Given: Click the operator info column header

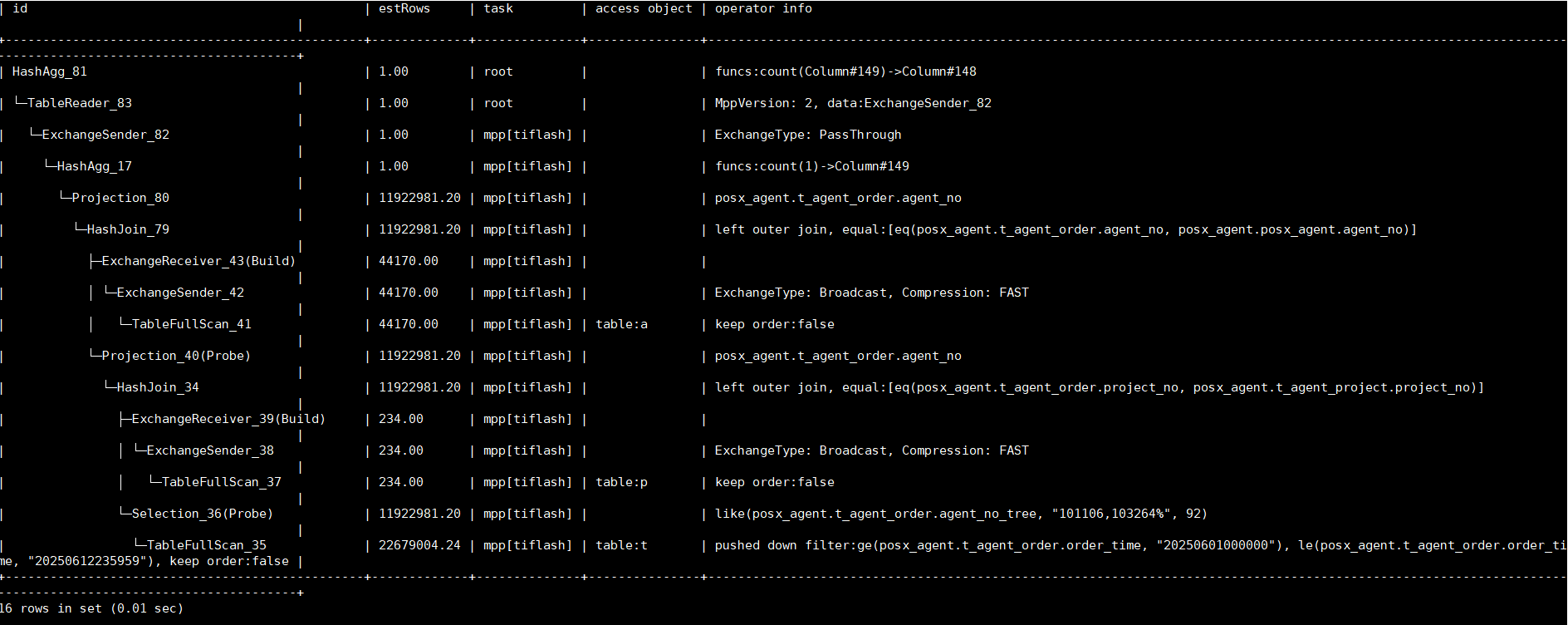Looking at the screenshot, I should [x=763, y=8].
